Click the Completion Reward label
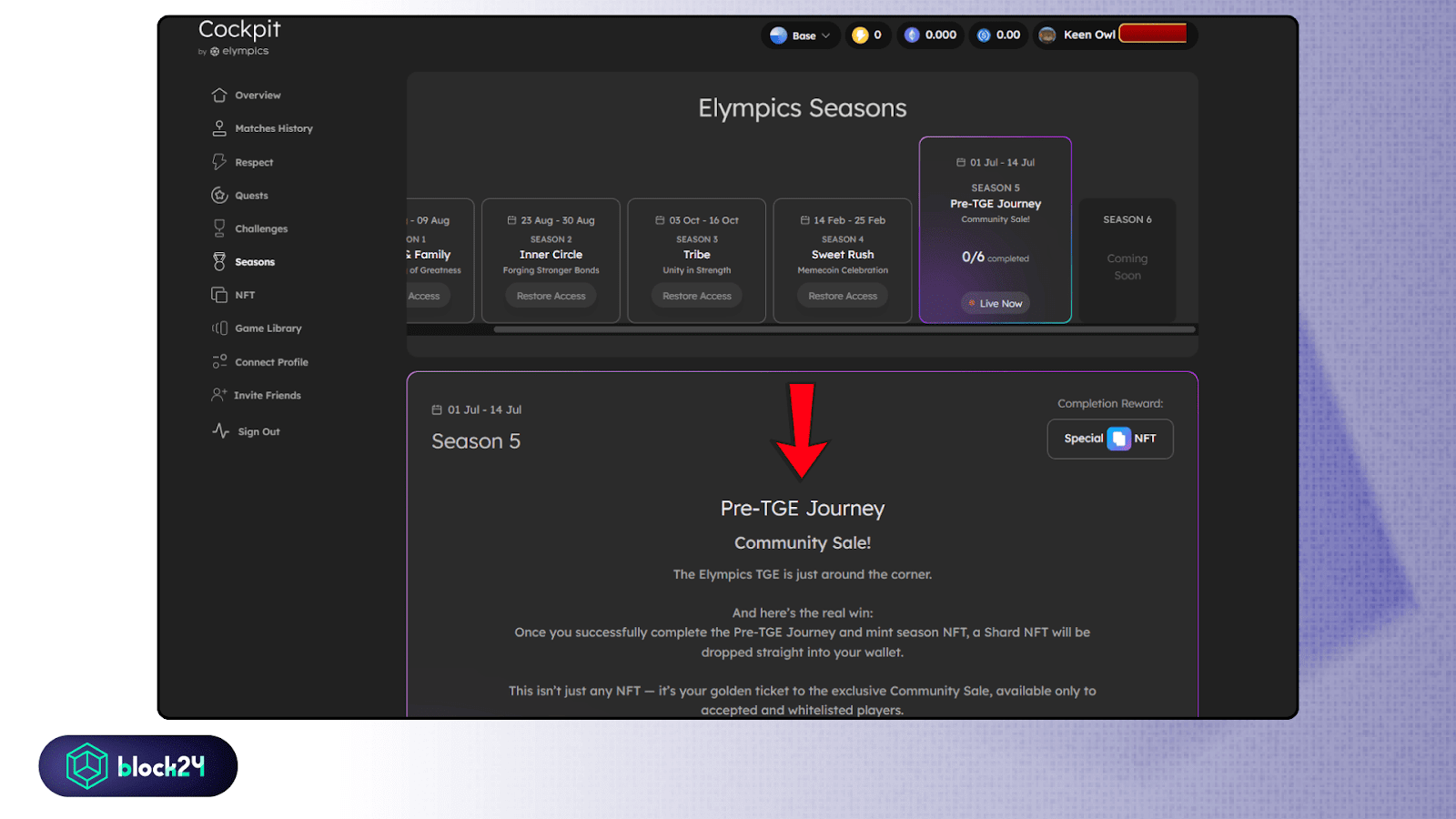The image size is (1456, 819). coord(1110,403)
